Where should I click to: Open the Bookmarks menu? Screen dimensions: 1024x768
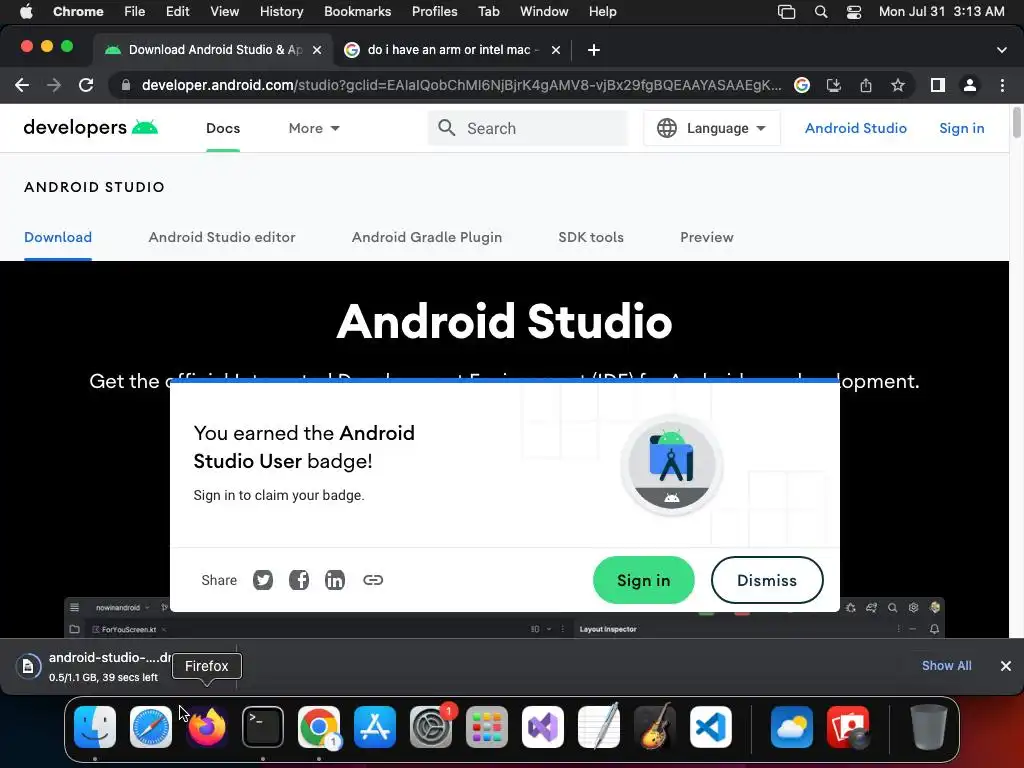click(x=357, y=12)
